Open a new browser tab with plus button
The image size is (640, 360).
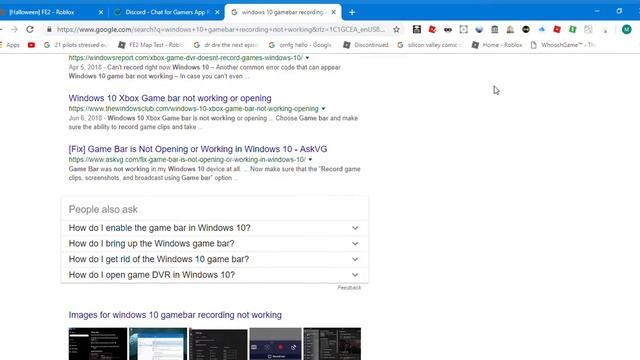point(352,12)
